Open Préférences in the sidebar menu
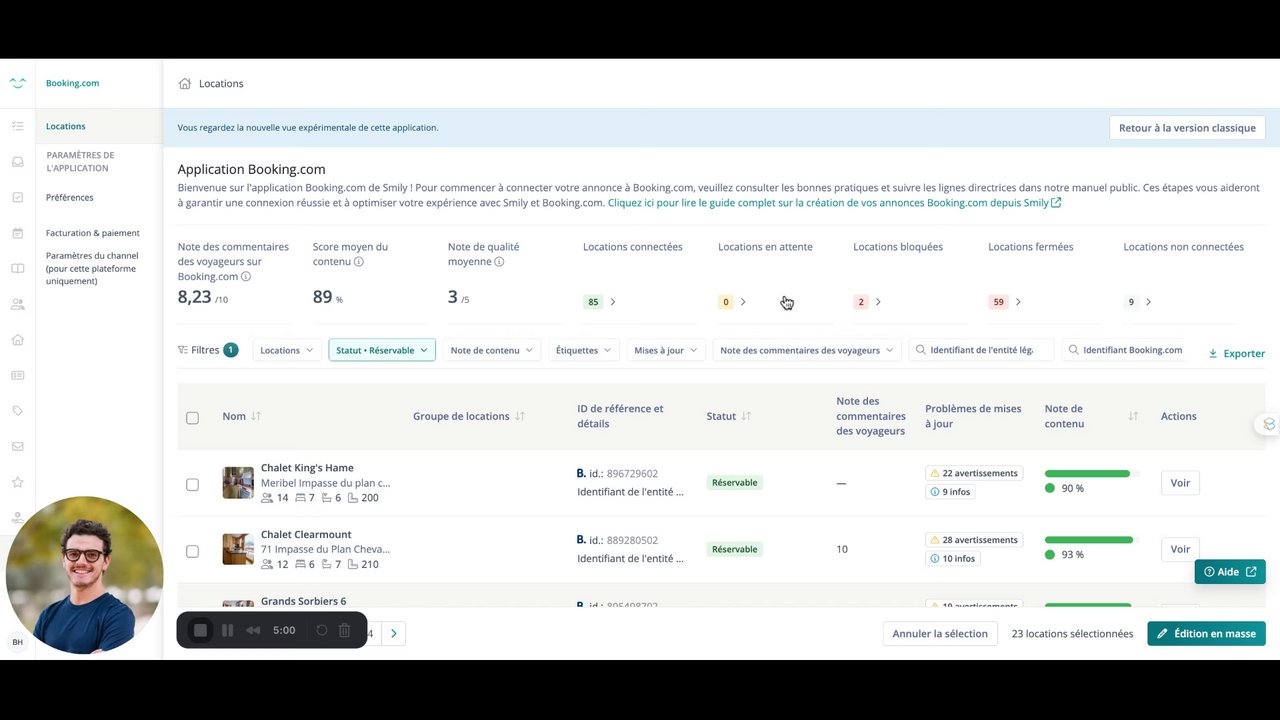This screenshot has height=720, width=1280. pos(70,198)
